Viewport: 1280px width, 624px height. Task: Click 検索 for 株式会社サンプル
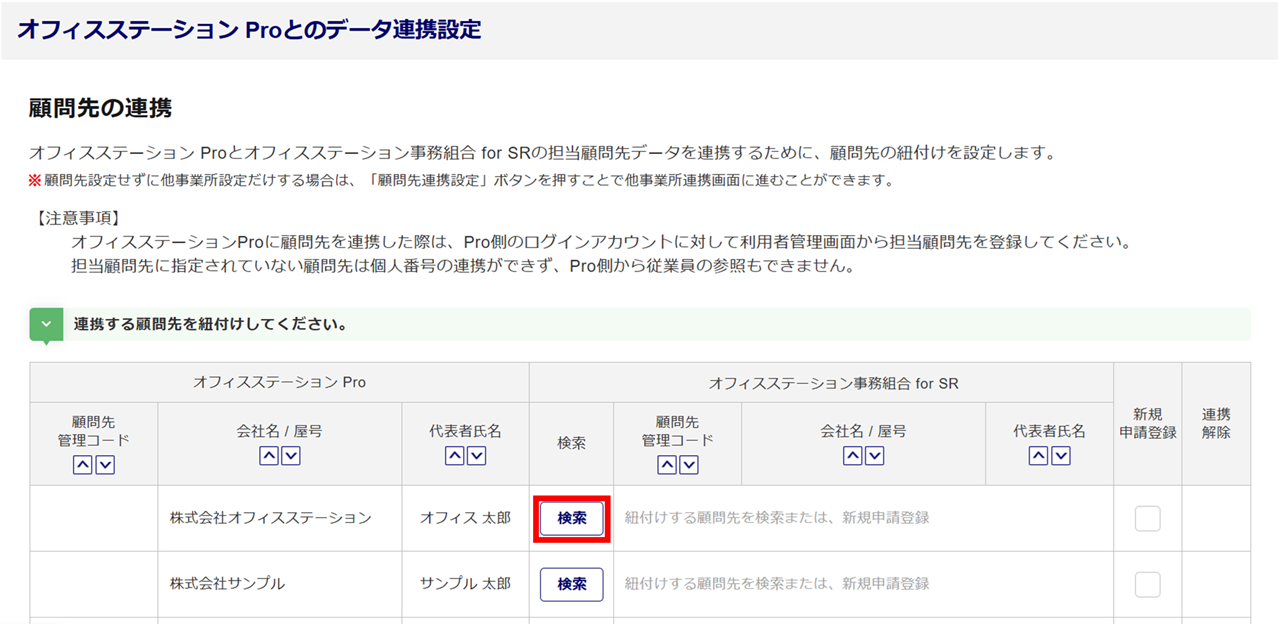tap(572, 584)
